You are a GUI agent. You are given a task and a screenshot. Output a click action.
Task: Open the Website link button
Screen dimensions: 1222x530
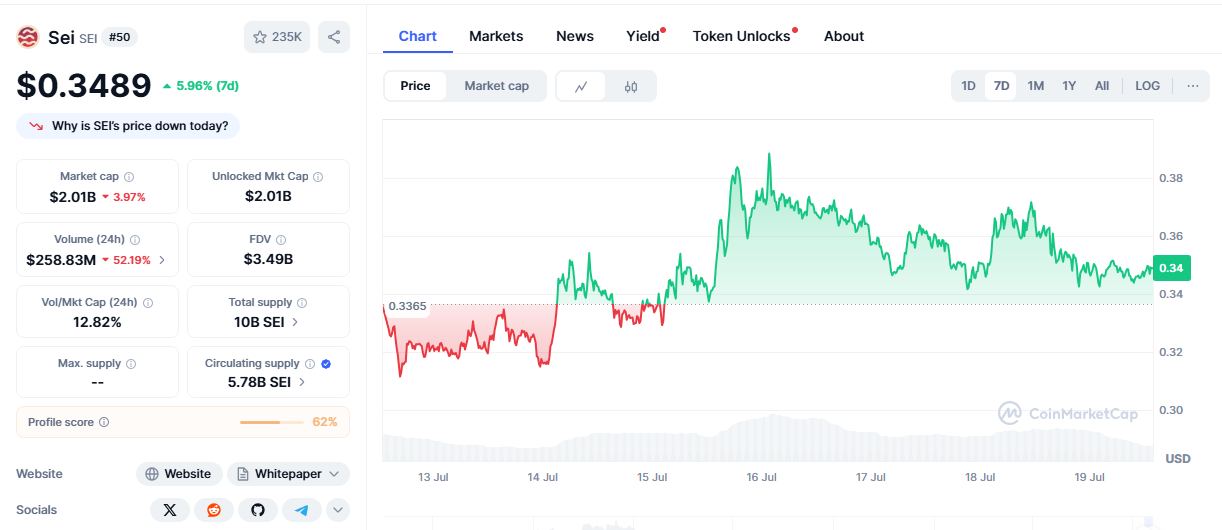[179, 474]
